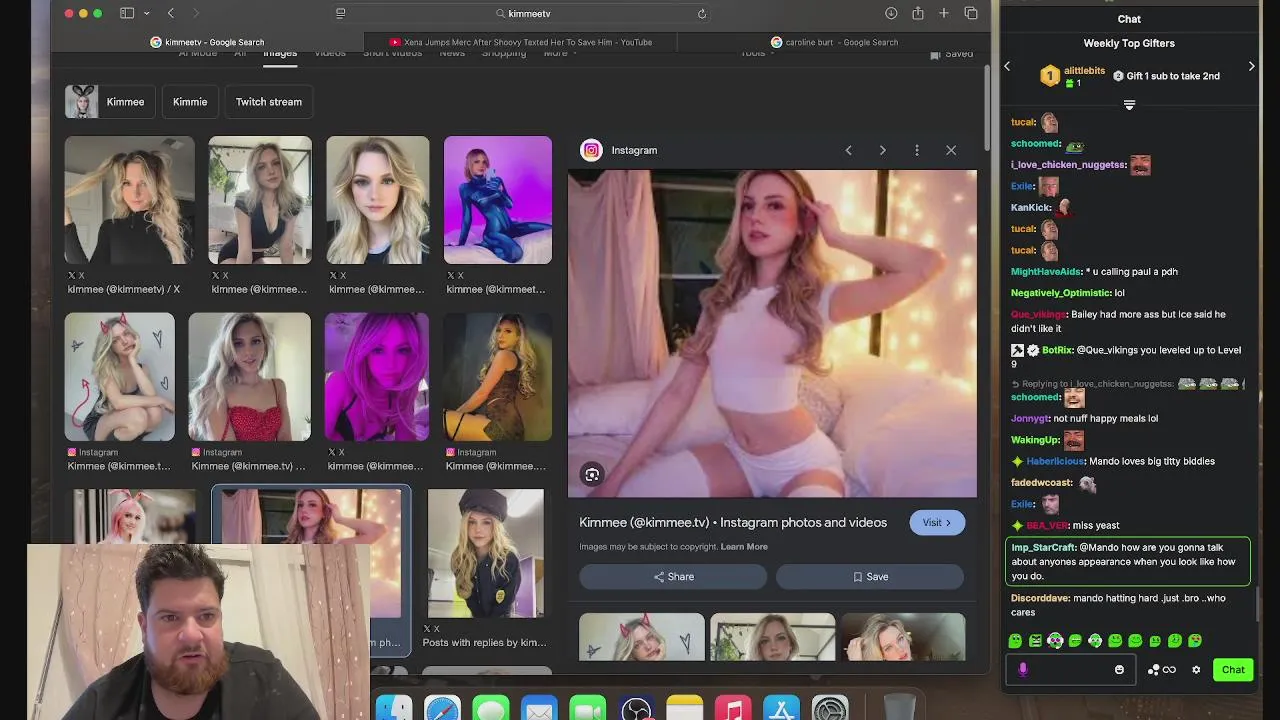
Task: Open the Kimmee (@kimmee.tv) Instagram photos title link
Action: click(733, 522)
